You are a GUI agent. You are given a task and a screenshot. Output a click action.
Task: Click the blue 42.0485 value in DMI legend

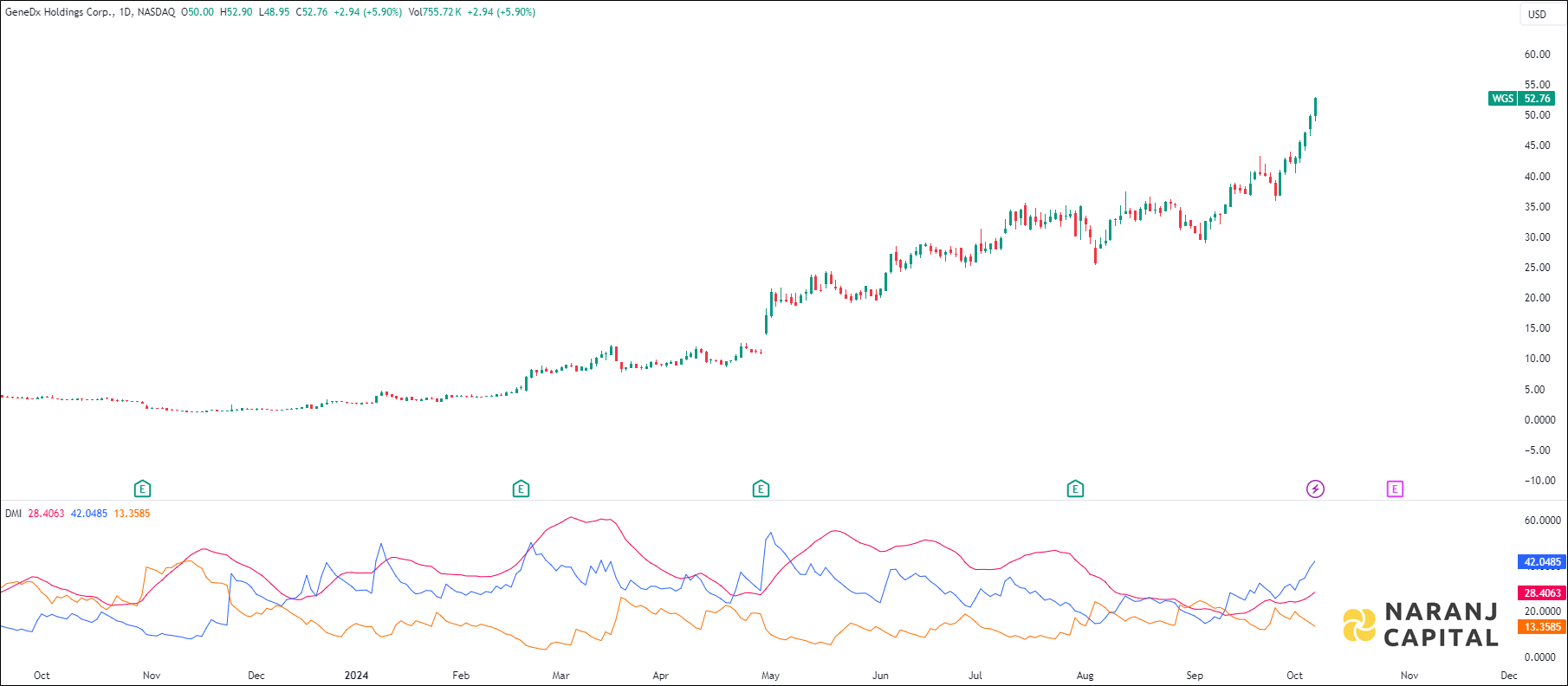(x=89, y=514)
